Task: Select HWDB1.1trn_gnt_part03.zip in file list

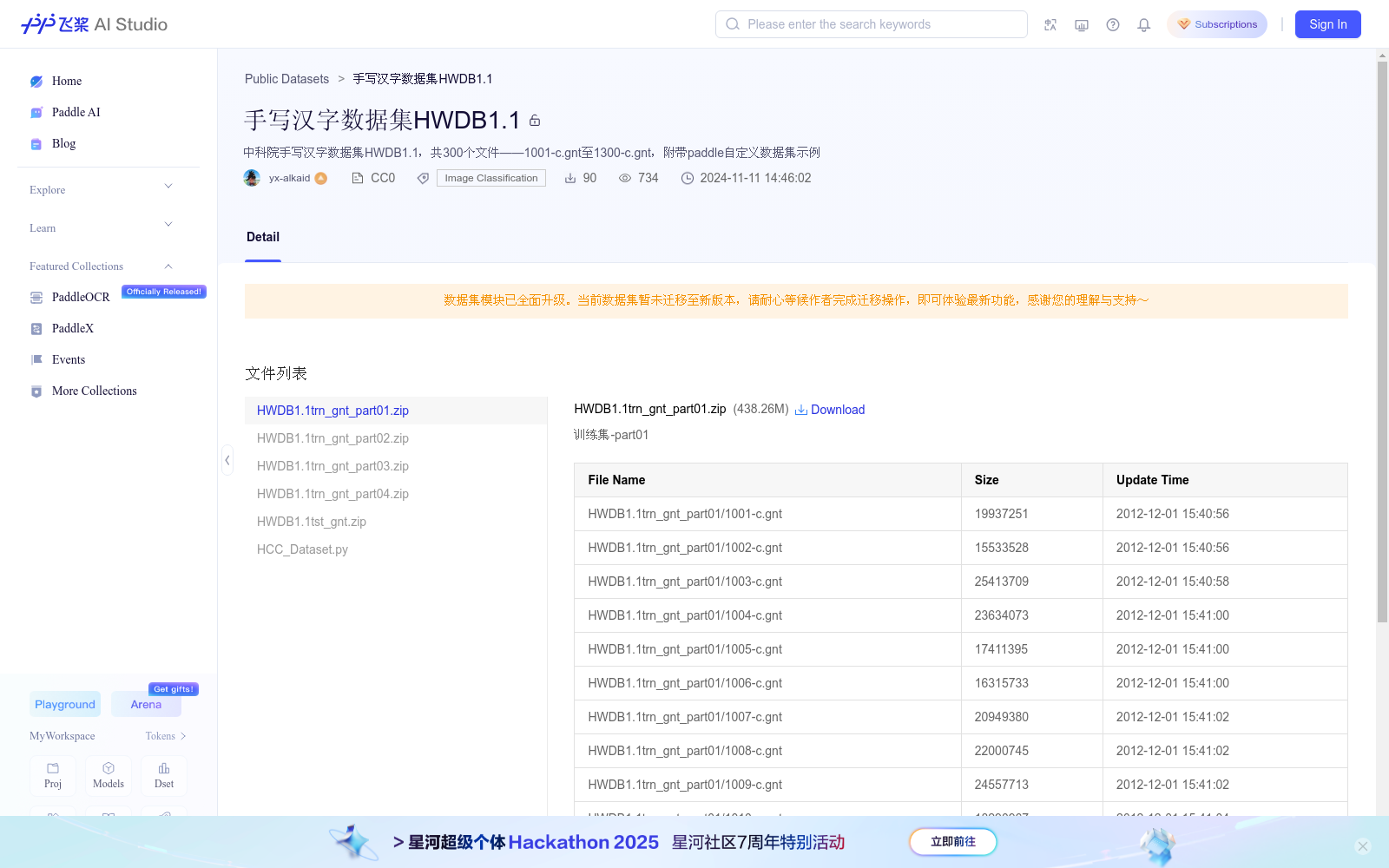Action: point(396,466)
